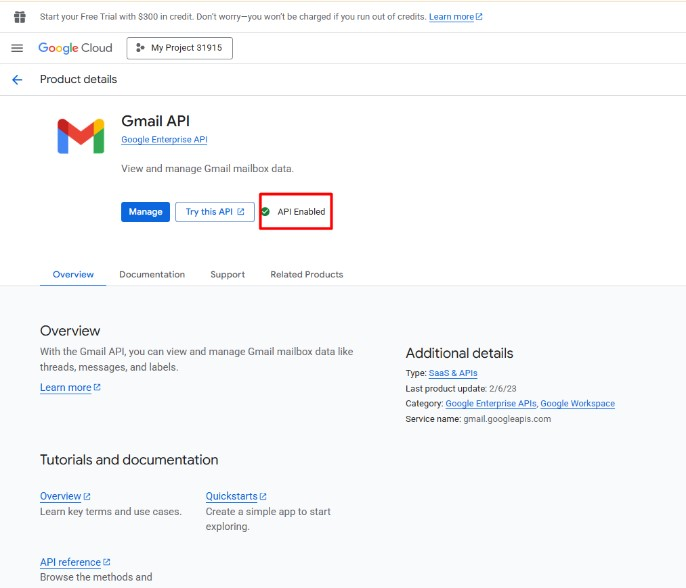Click Learn more in the free trial banner
The width and height of the screenshot is (686, 588).
[455, 17]
